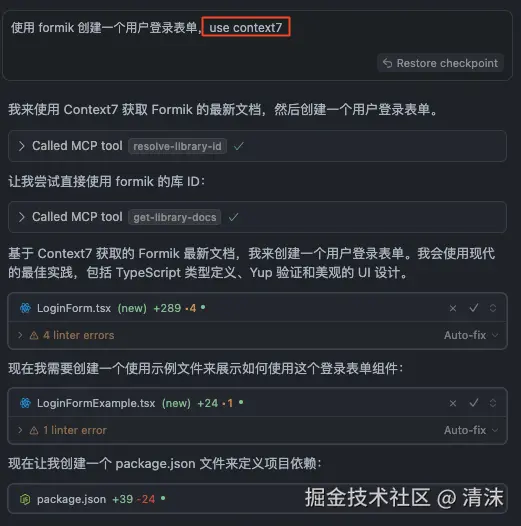Open the LoginForm.tsx file link
The image size is (521, 526).
click(x=74, y=308)
